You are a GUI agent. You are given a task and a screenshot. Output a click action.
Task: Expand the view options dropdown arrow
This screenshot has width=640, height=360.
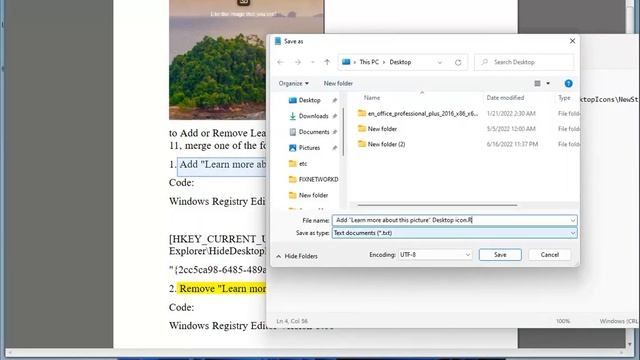tap(548, 83)
